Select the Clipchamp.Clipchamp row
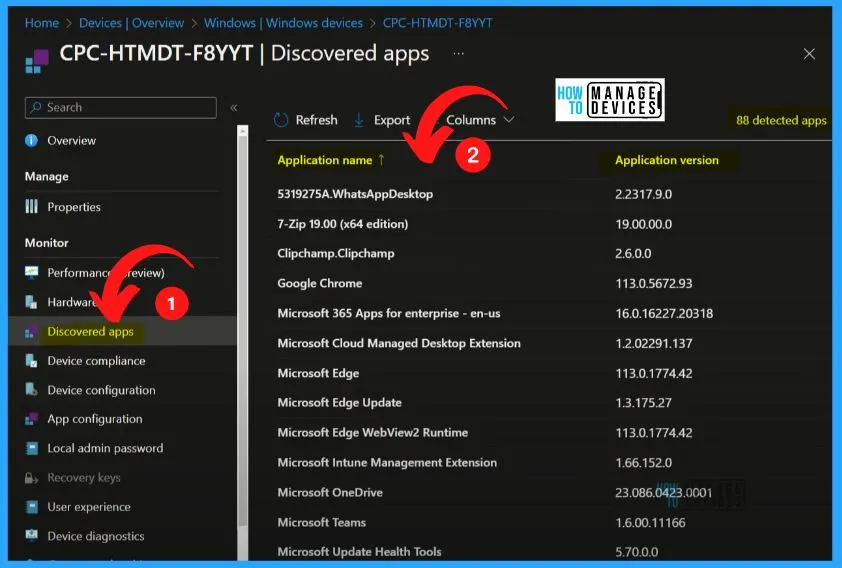The image size is (842, 568). [x=548, y=253]
